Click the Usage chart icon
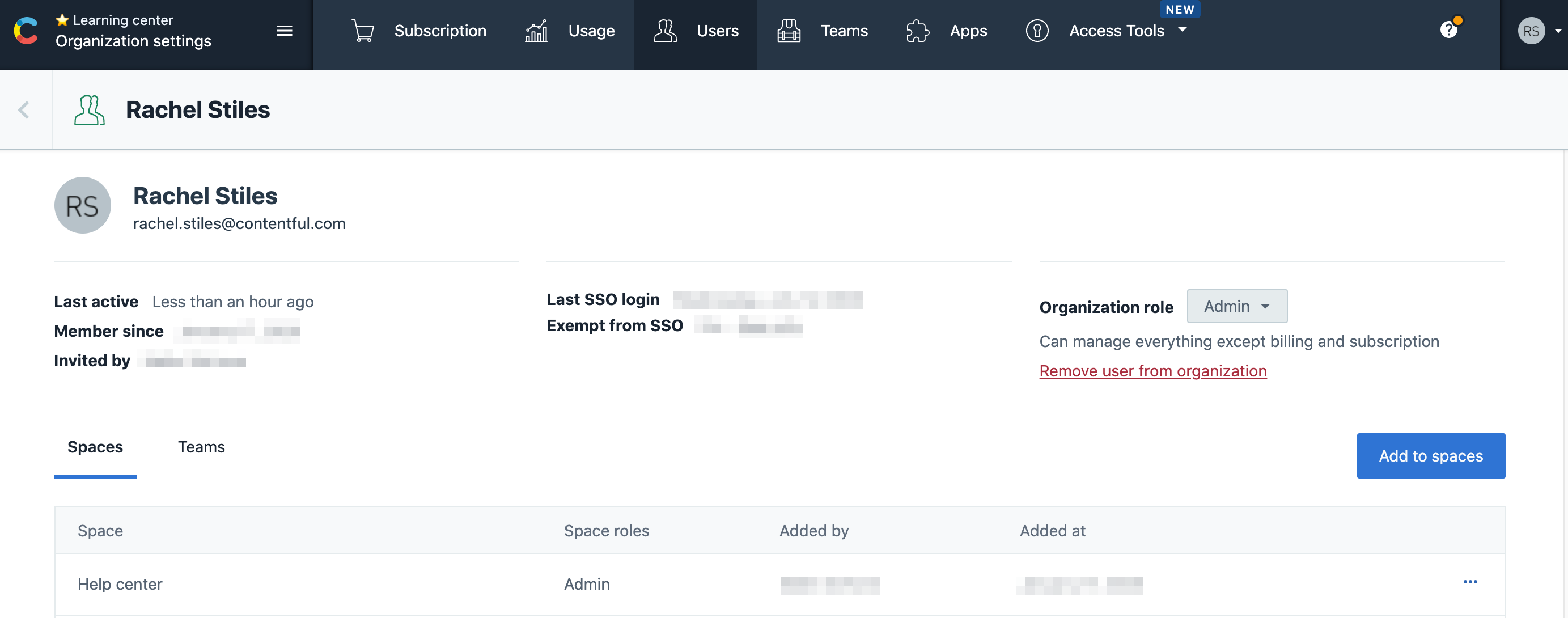Image resolution: width=1568 pixels, height=618 pixels. [x=536, y=31]
